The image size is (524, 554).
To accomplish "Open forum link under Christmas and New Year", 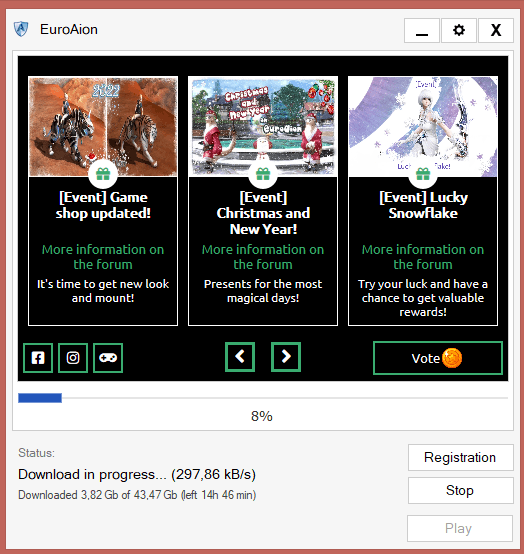I will click(263, 257).
